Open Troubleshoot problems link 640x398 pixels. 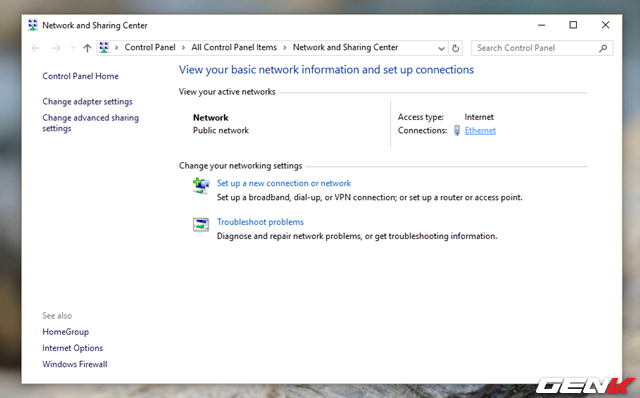point(260,222)
